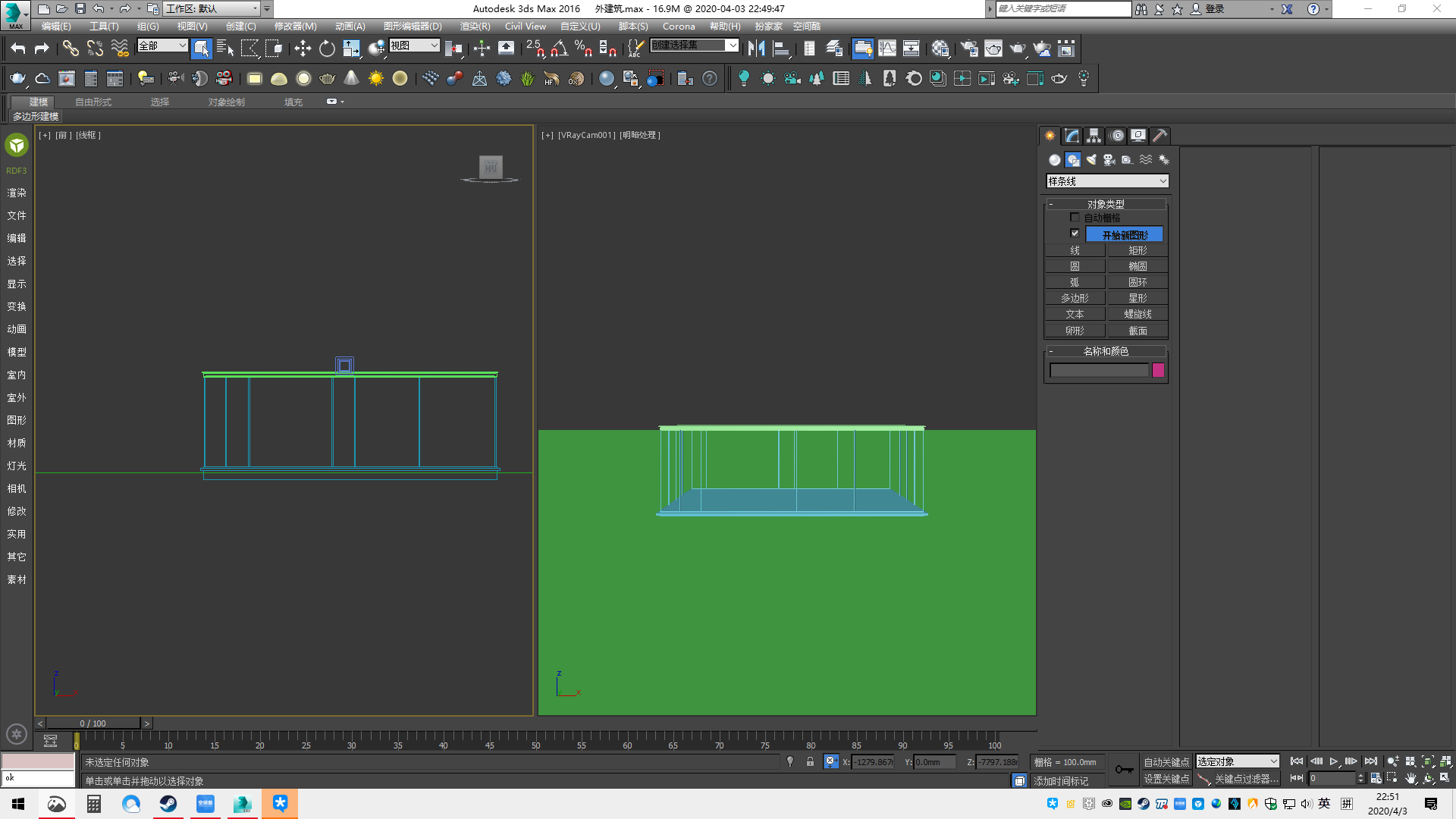Open the 样条线 shape type dropdown
The height and width of the screenshot is (819, 1456).
point(1107,181)
